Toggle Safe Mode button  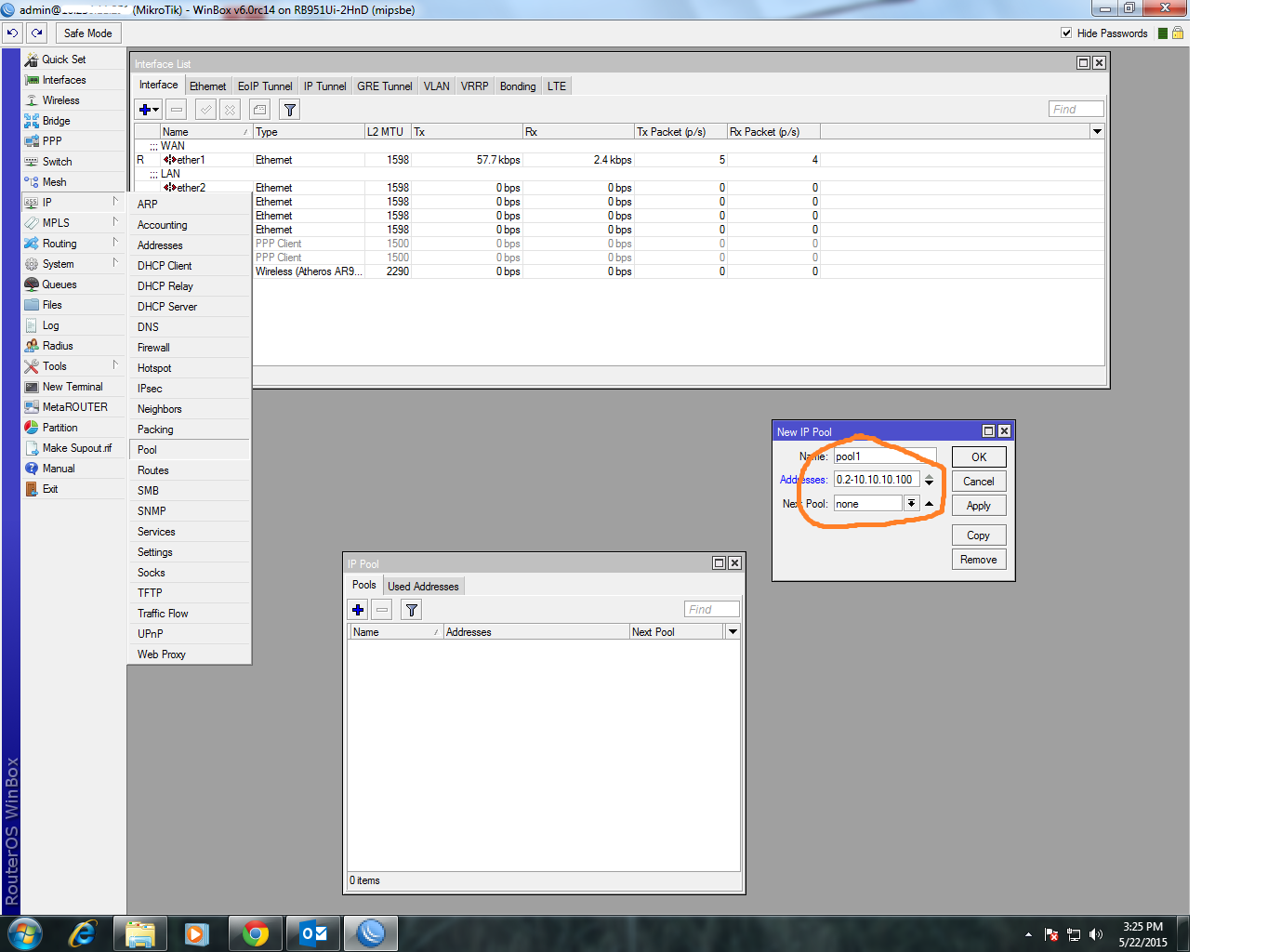[x=87, y=33]
